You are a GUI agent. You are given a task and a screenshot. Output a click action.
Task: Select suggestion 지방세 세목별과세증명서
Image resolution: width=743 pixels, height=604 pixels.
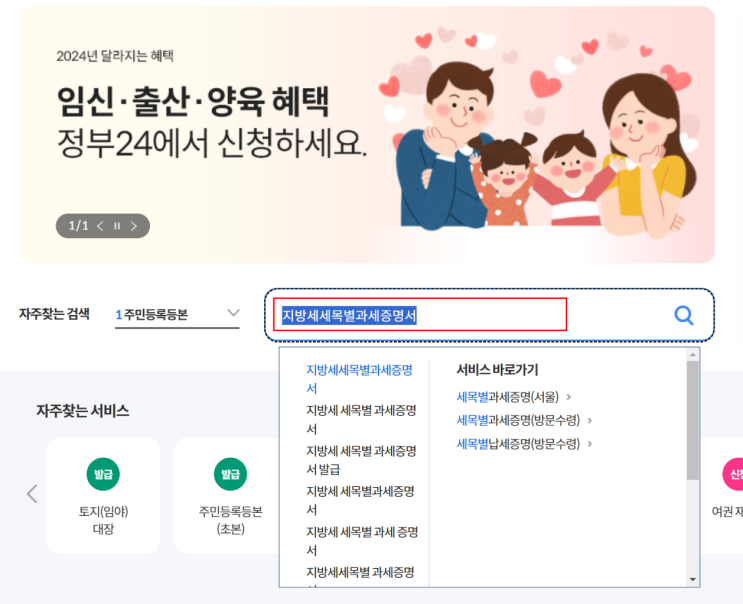click(x=360, y=500)
